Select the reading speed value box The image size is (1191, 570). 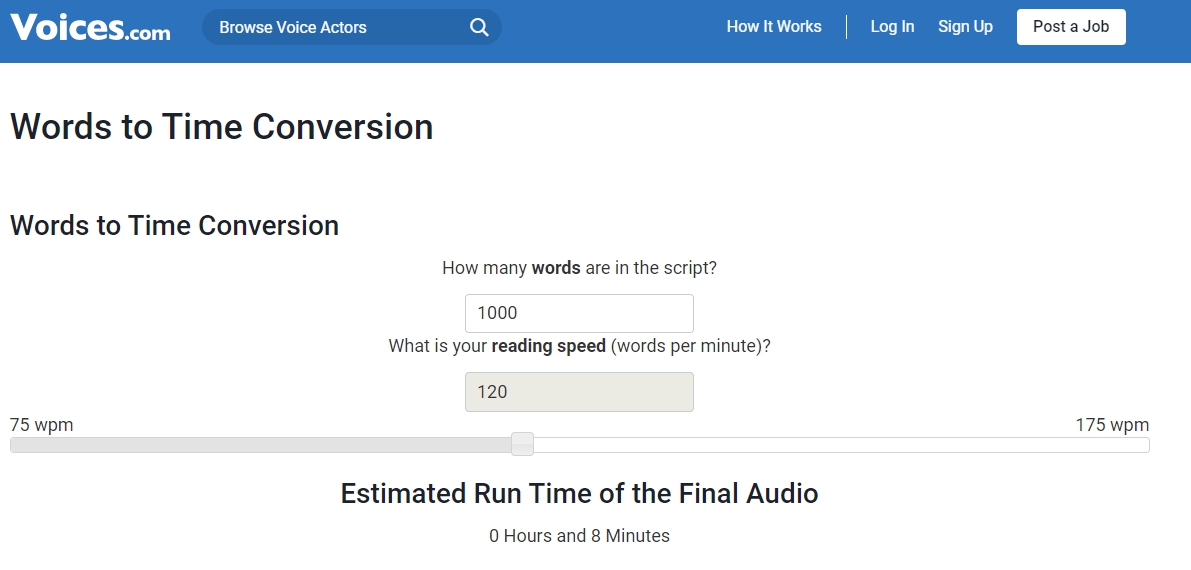579,392
